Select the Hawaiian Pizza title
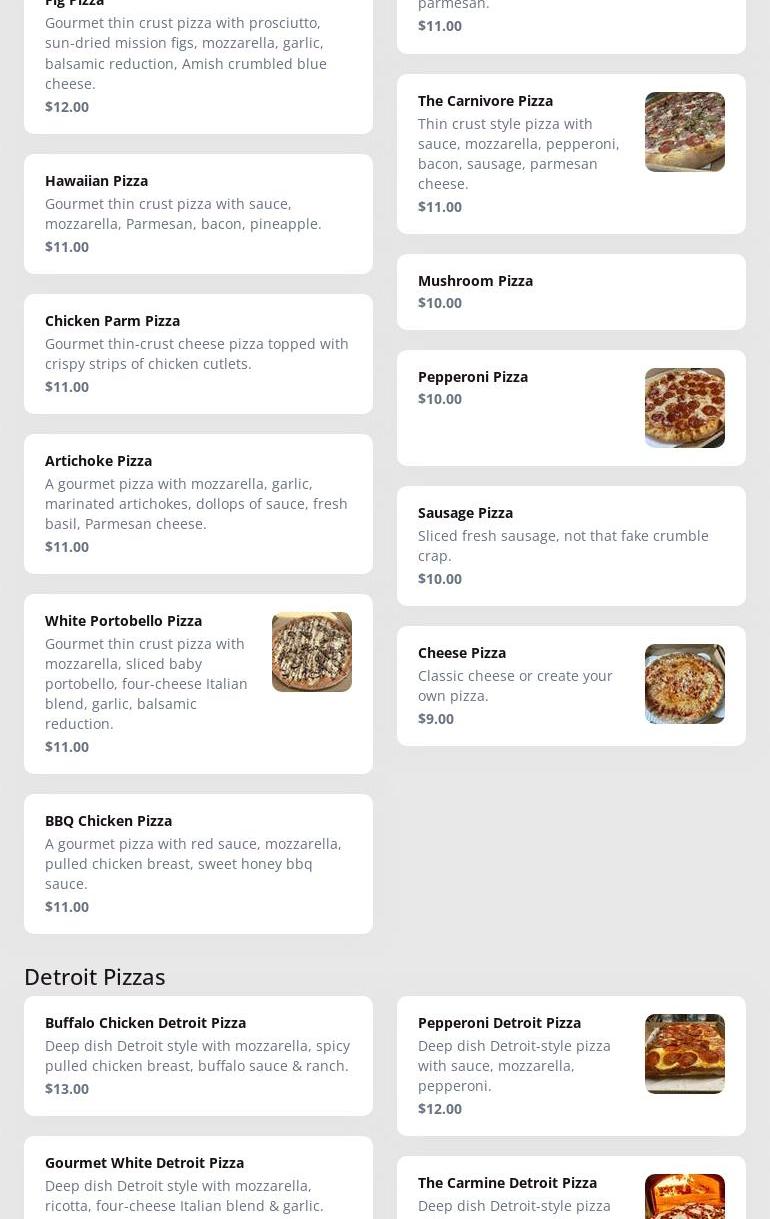Viewport: 770px width, 1219px height. [x=96, y=181]
